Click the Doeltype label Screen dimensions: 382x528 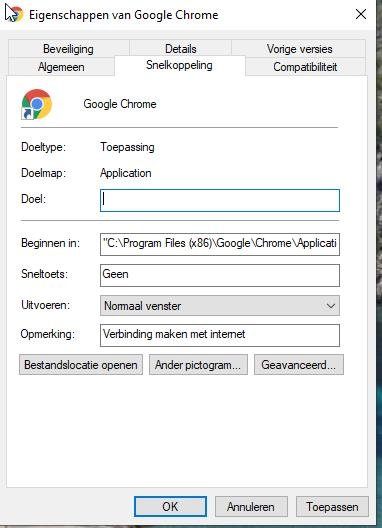(43, 147)
